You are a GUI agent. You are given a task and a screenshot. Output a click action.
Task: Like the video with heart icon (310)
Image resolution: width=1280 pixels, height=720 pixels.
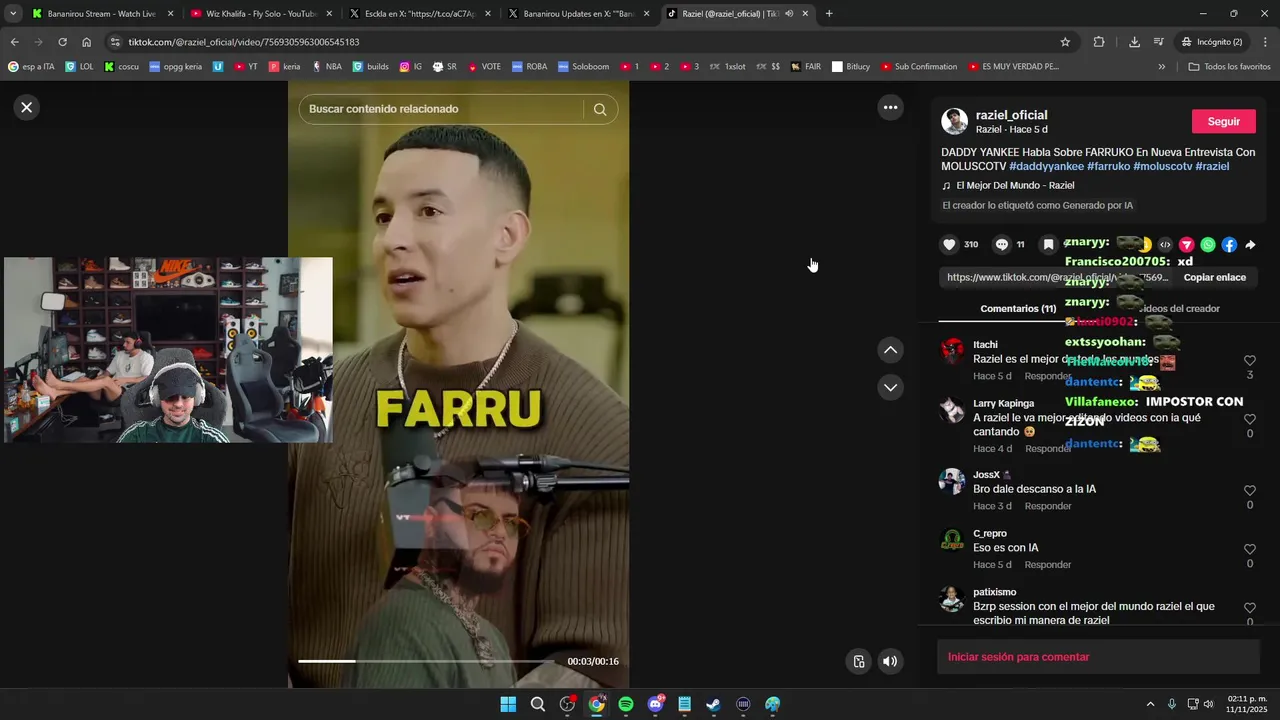pyautogui.click(x=949, y=244)
